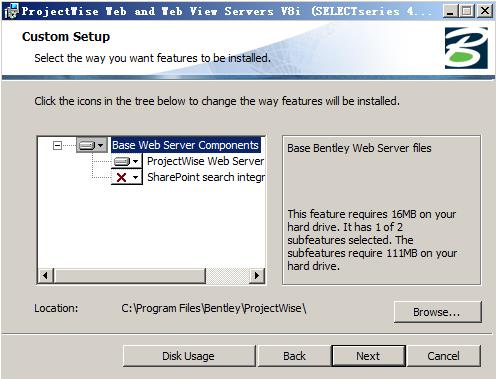The height and width of the screenshot is (379, 496).
Task: Click the Bentley logo in header
Action: pos(466,48)
